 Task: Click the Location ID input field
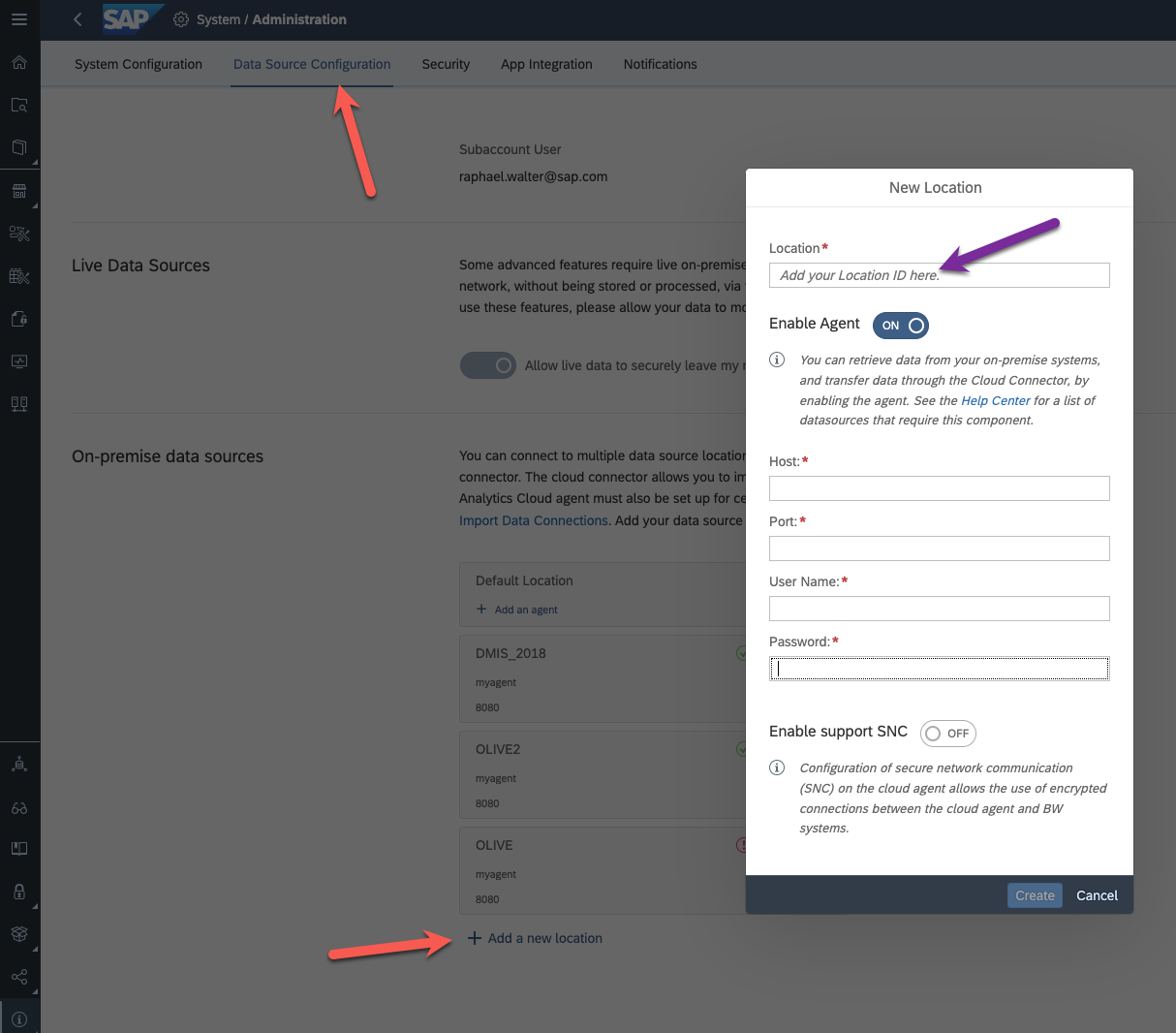[939, 275]
